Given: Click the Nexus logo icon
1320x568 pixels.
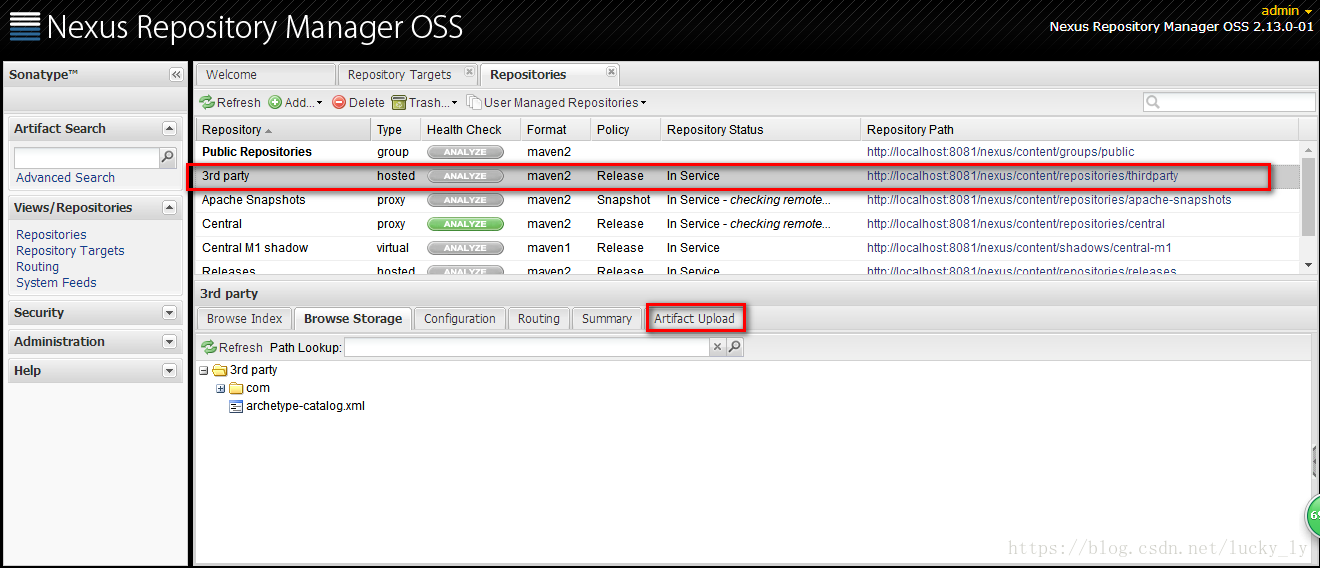Looking at the screenshot, I should tap(25, 26).
